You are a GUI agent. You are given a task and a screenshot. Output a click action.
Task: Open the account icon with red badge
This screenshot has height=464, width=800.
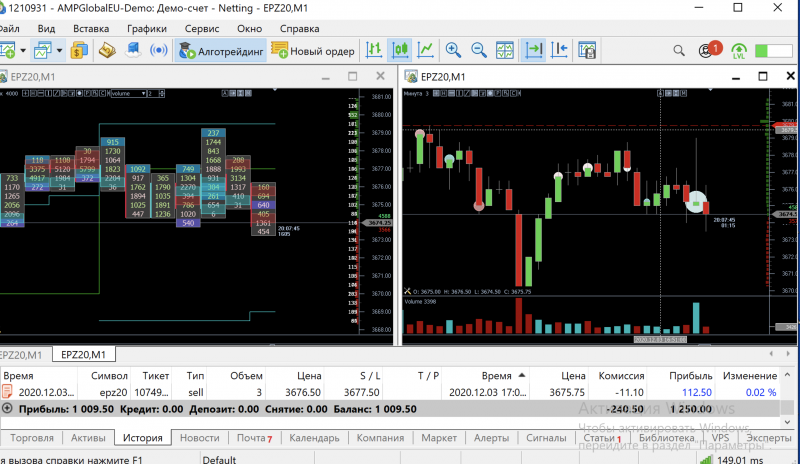709,50
